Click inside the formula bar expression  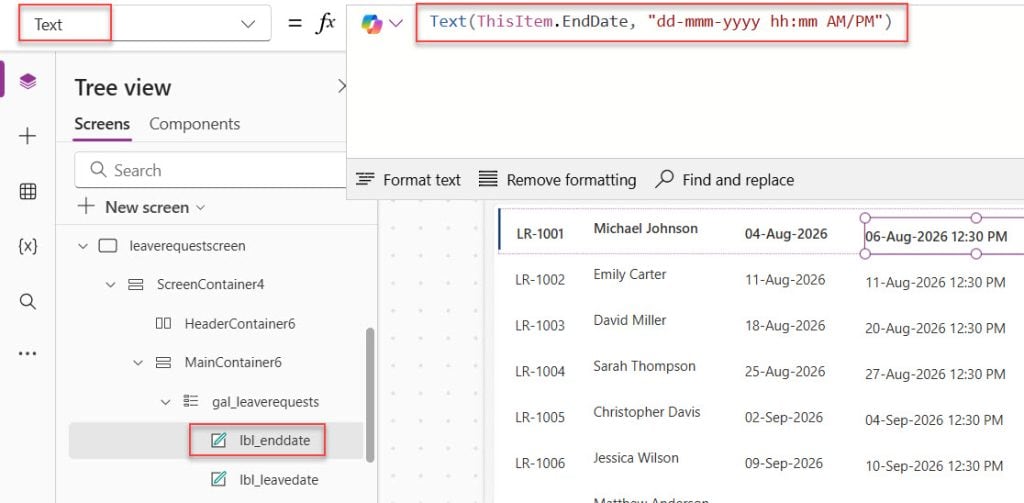660,22
